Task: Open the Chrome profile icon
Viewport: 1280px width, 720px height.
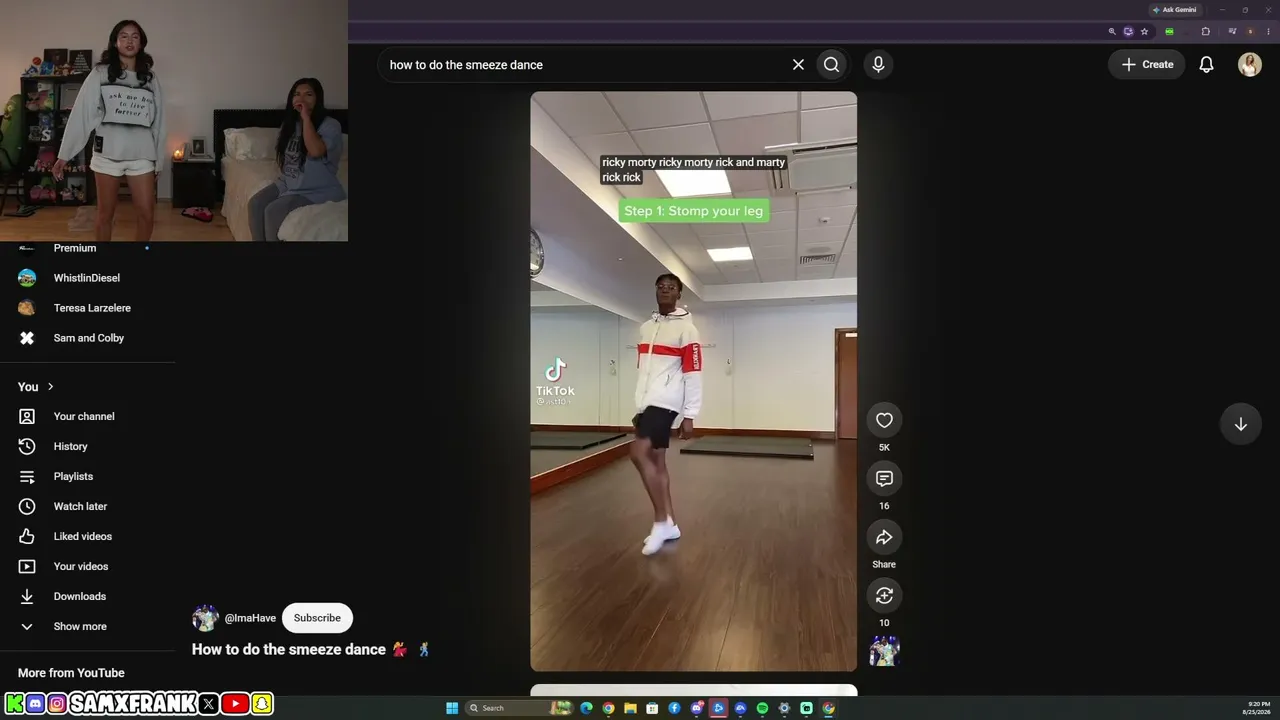Action: point(1249,31)
